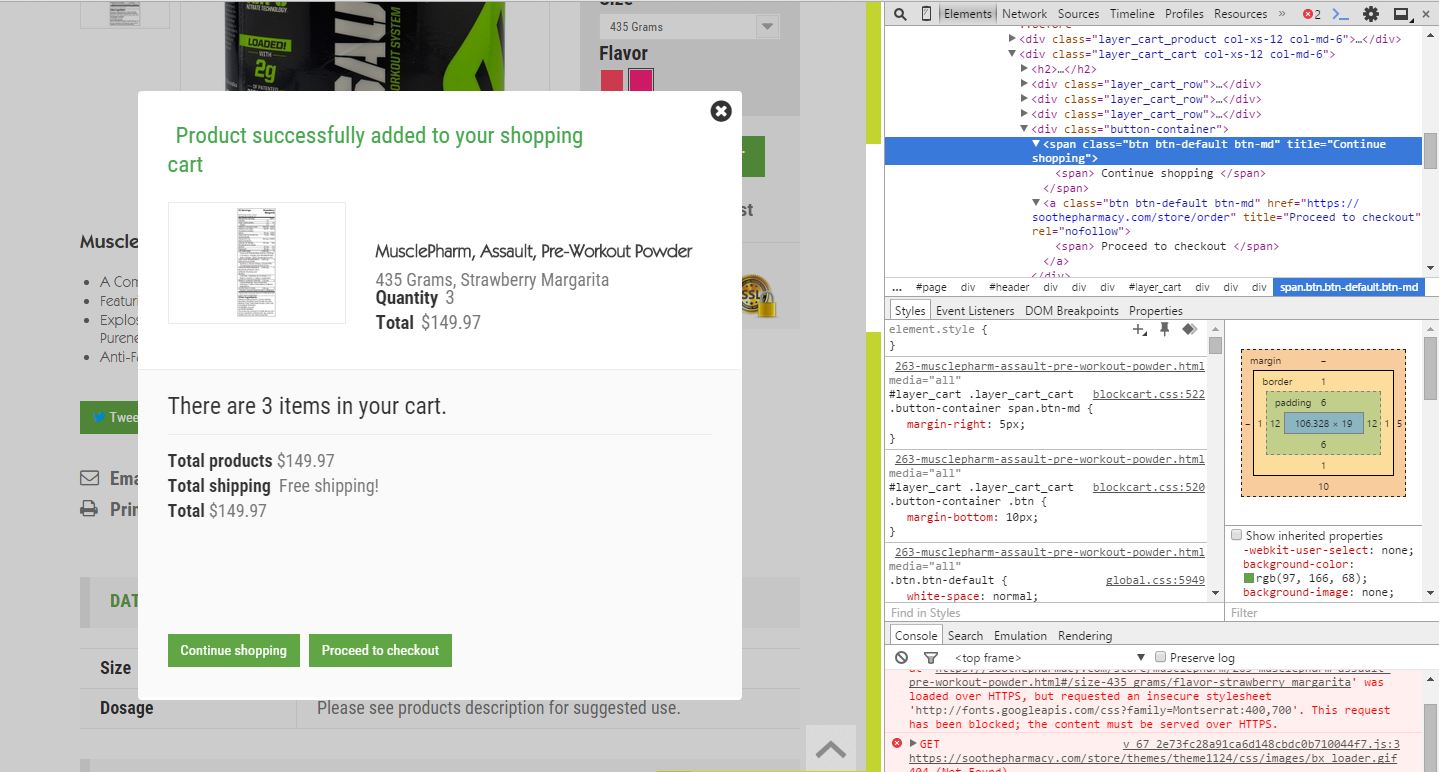Open the Profiles panel tab
Screen dimensions: 1439x772
[x=1184, y=14]
